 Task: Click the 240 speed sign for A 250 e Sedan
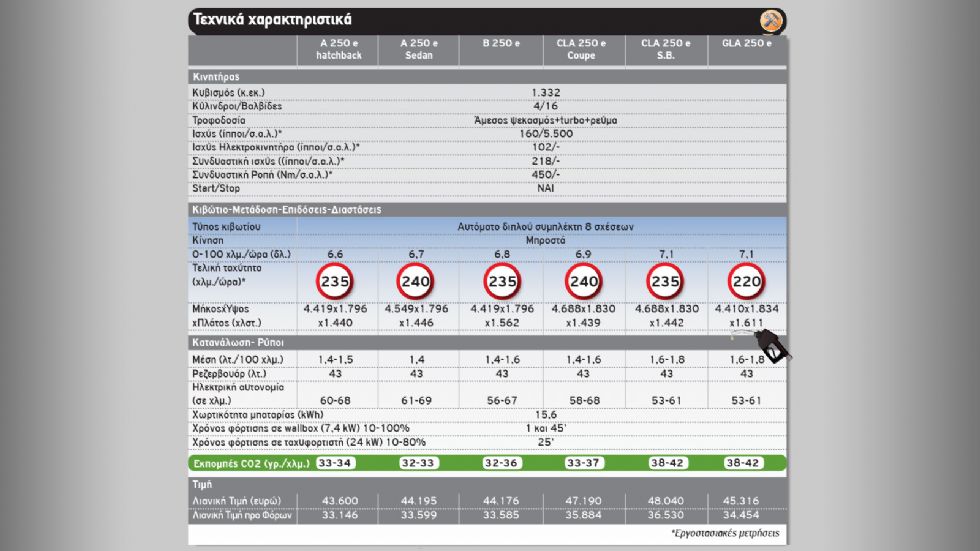tap(416, 282)
